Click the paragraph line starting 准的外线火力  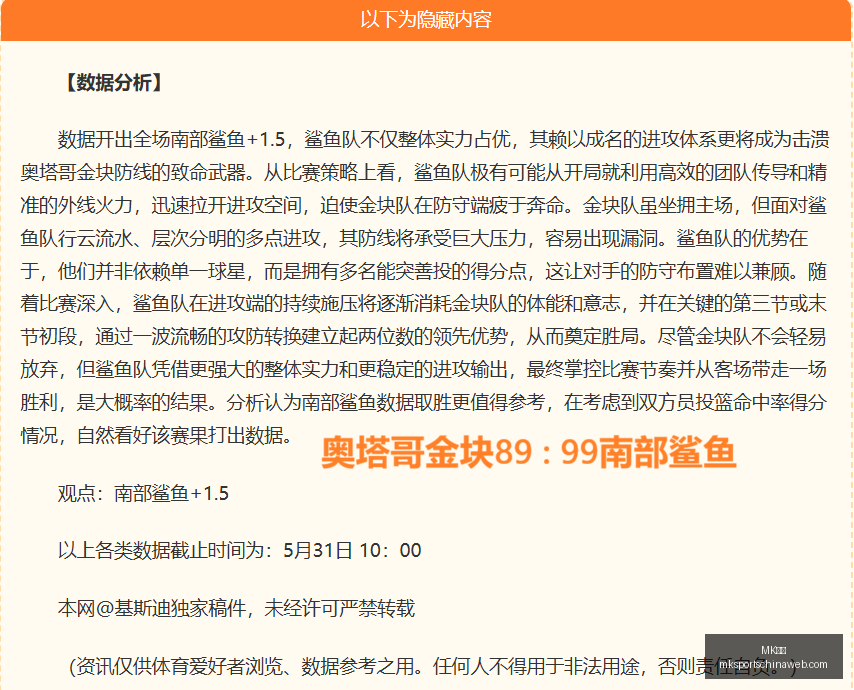point(424,205)
